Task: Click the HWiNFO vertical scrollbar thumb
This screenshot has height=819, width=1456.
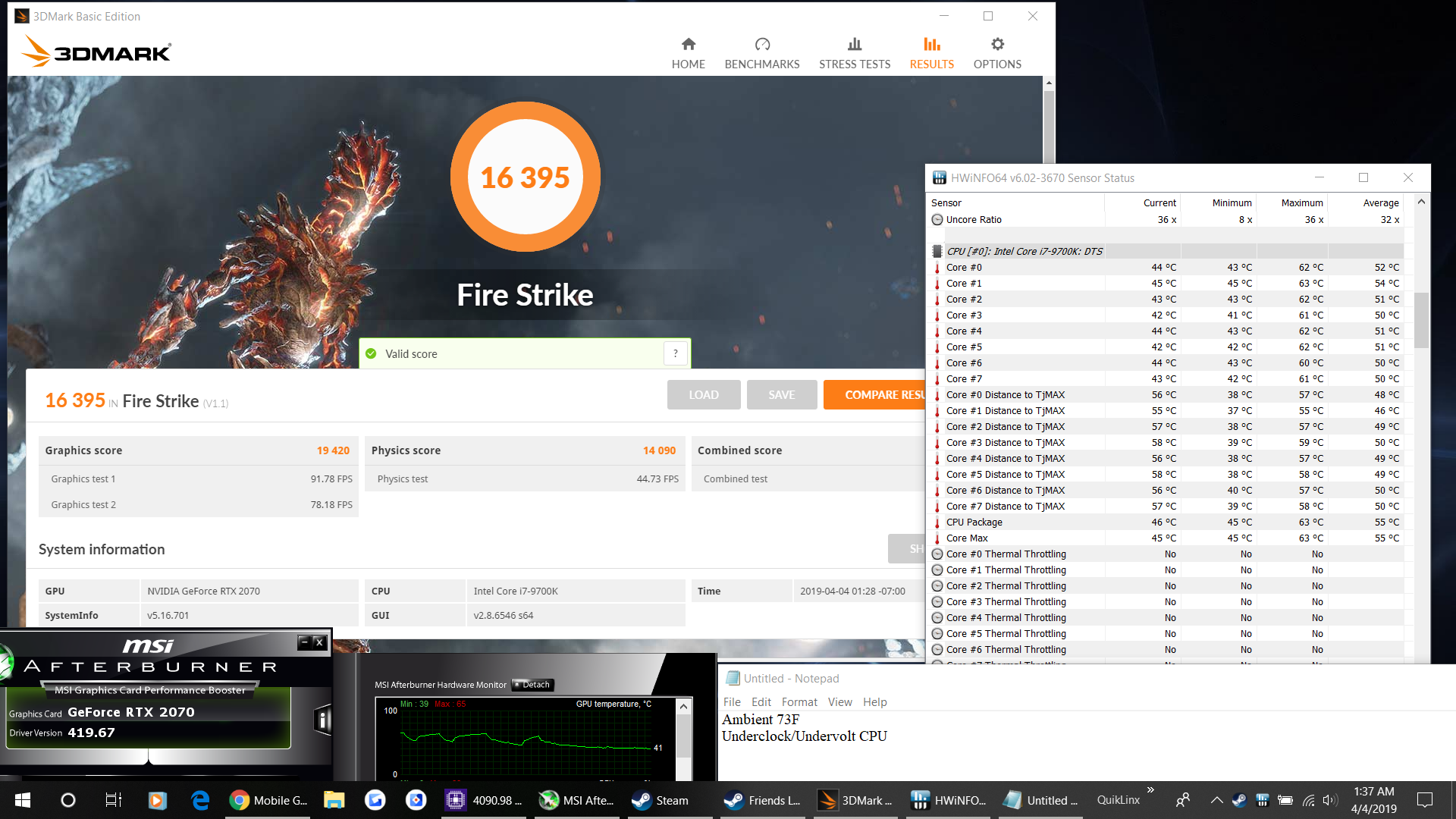Action: tap(1421, 320)
